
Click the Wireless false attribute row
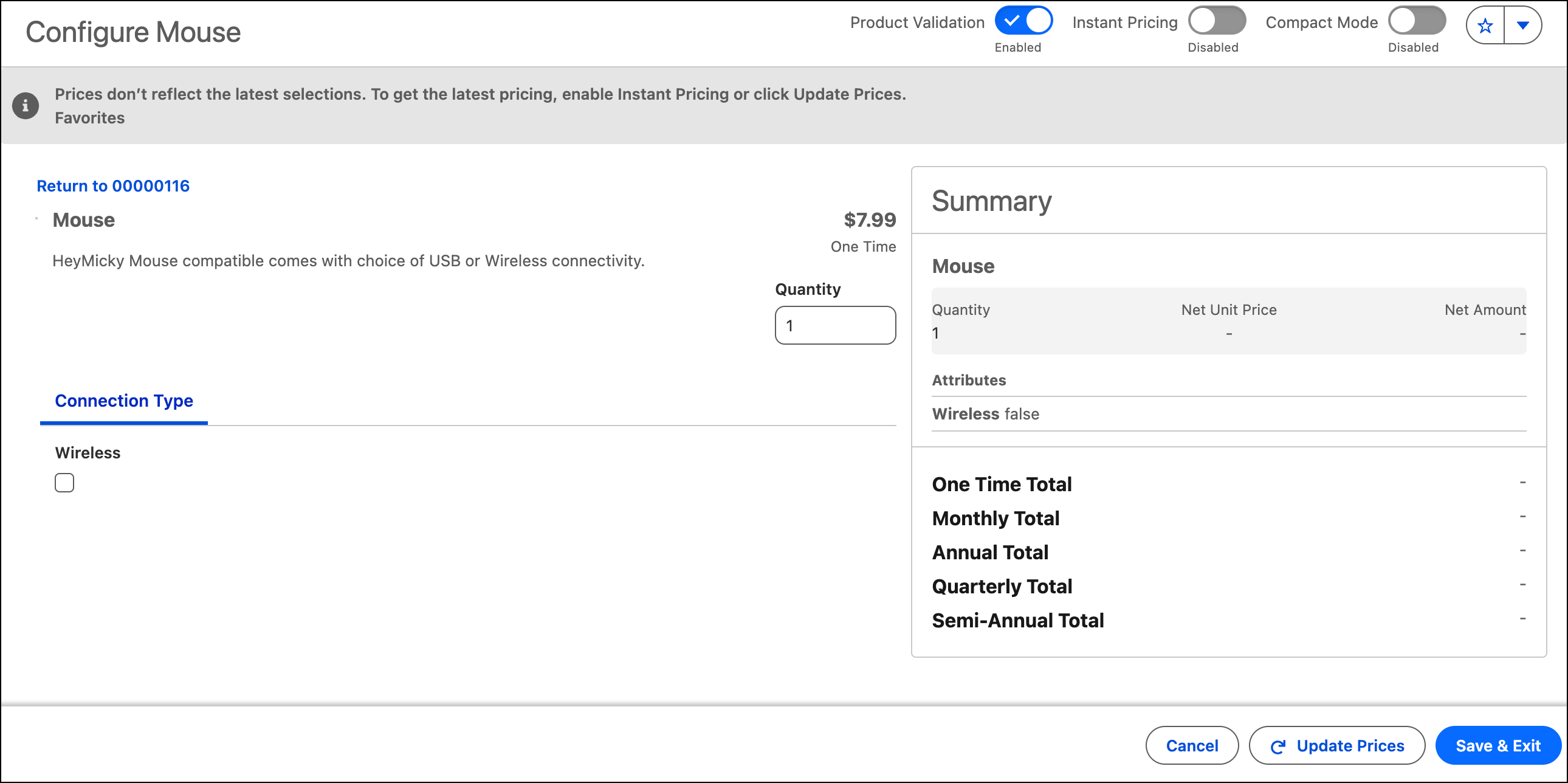coord(1229,414)
